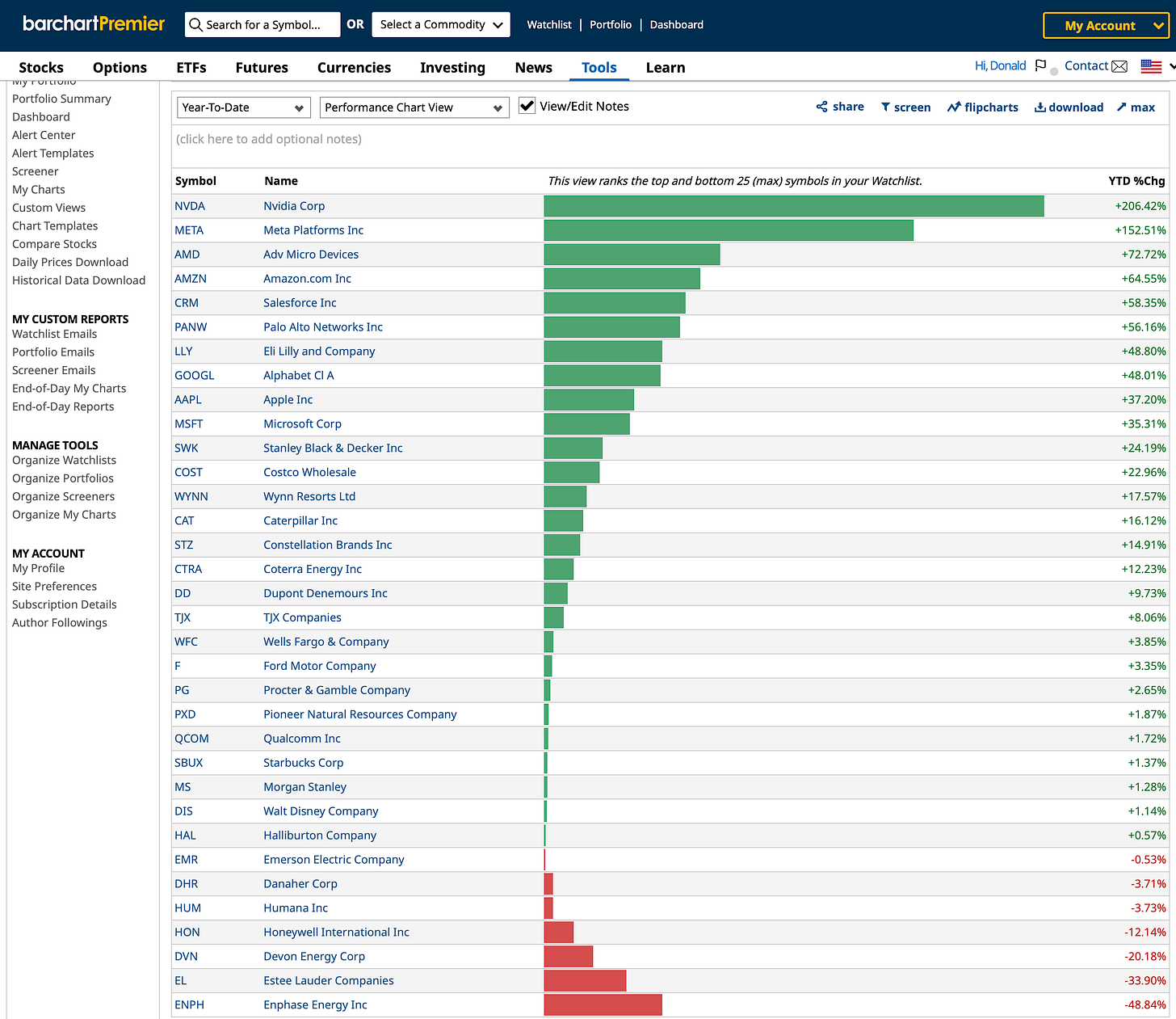This screenshot has width=1176, height=1019.
Task: Open the Stocks main menu
Action: pyautogui.click(x=41, y=68)
